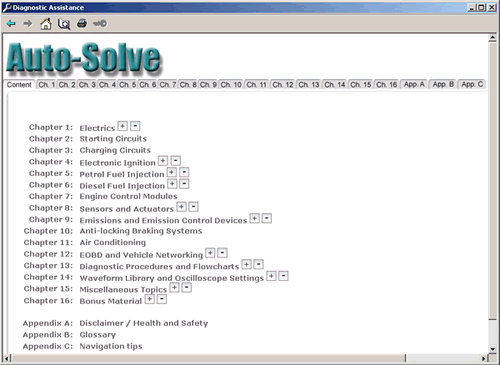Collapse Emissions chapter with minus button

pos(267,219)
